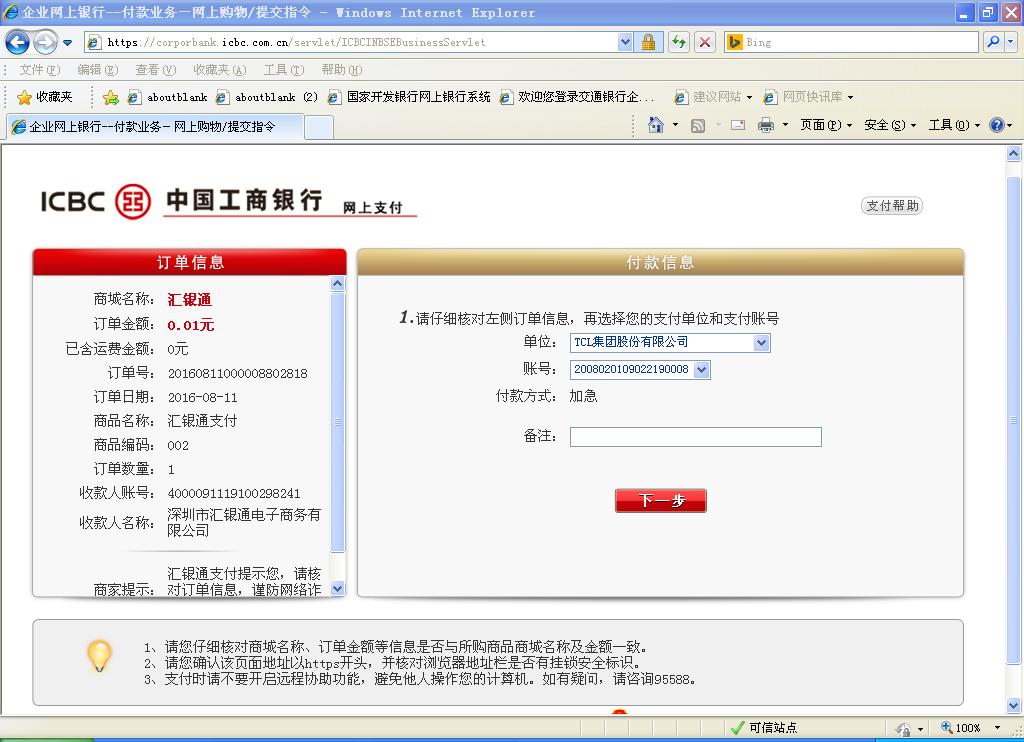Click page scrollbar down arrow
Viewport: 1024px width, 742px height.
tap(1014, 705)
